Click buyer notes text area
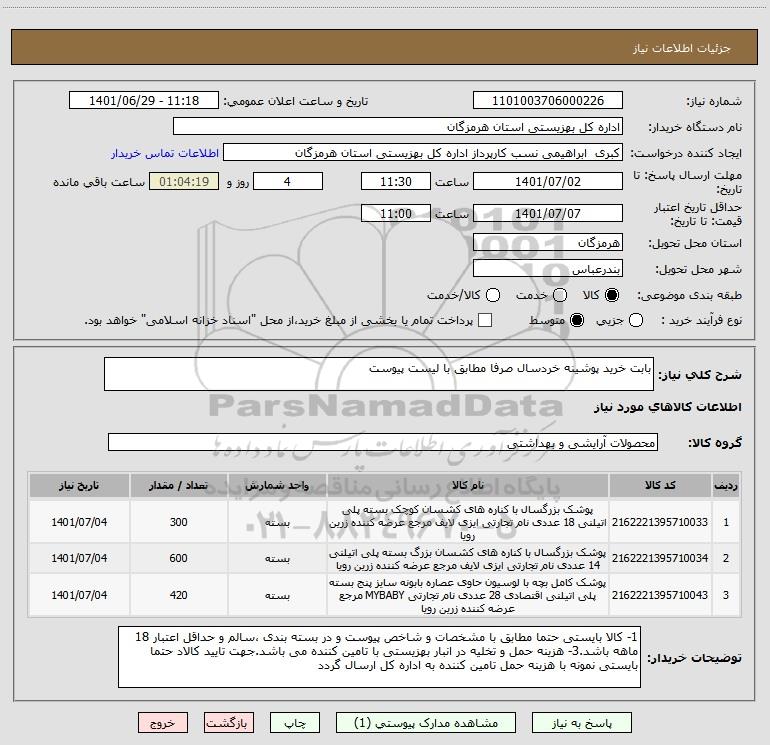 [379, 657]
